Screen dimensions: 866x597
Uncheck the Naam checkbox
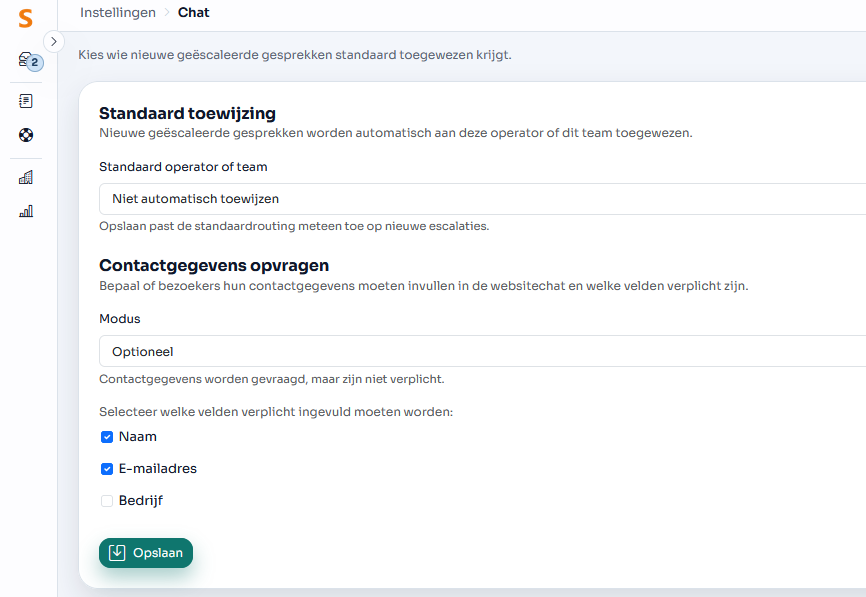click(x=107, y=436)
